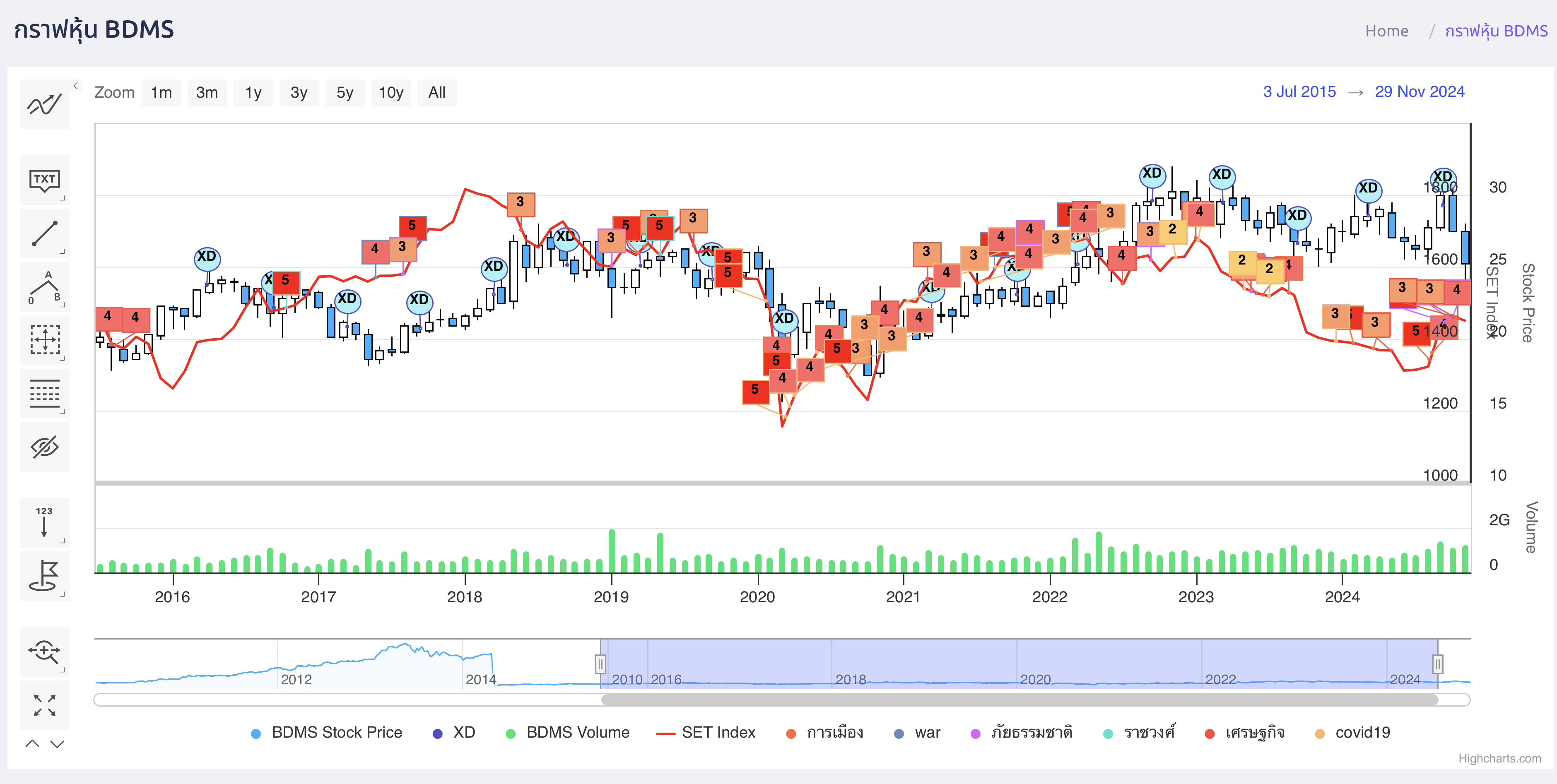Open text label tool submenu arrow

[x=62, y=198]
